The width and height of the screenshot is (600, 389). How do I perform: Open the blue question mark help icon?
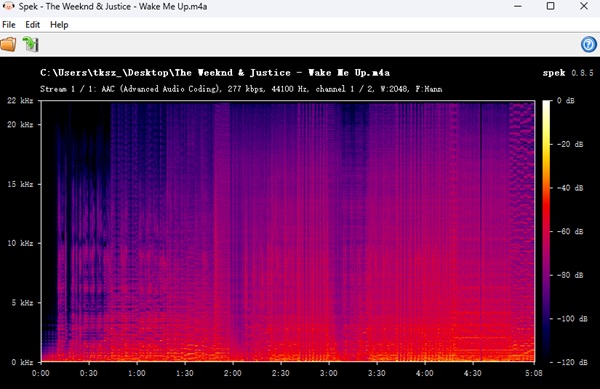589,44
